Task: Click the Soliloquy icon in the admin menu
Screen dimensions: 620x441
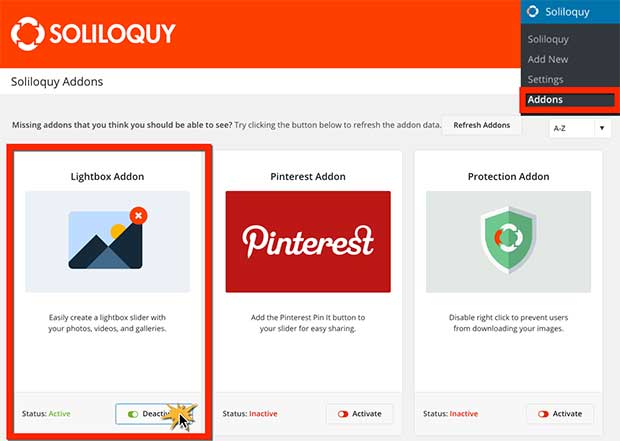Action: point(533,11)
